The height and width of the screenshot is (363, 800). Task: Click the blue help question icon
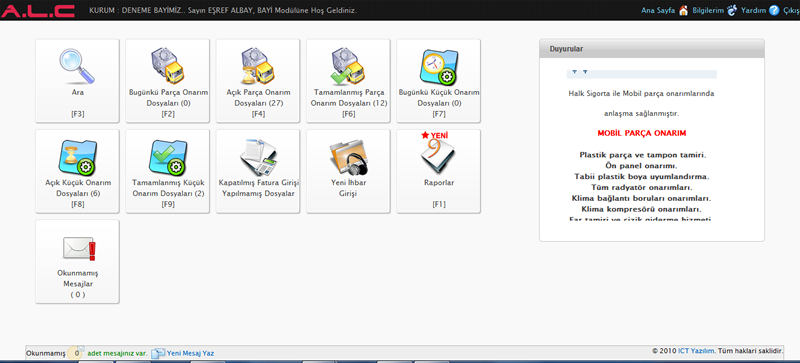tap(774, 10)
